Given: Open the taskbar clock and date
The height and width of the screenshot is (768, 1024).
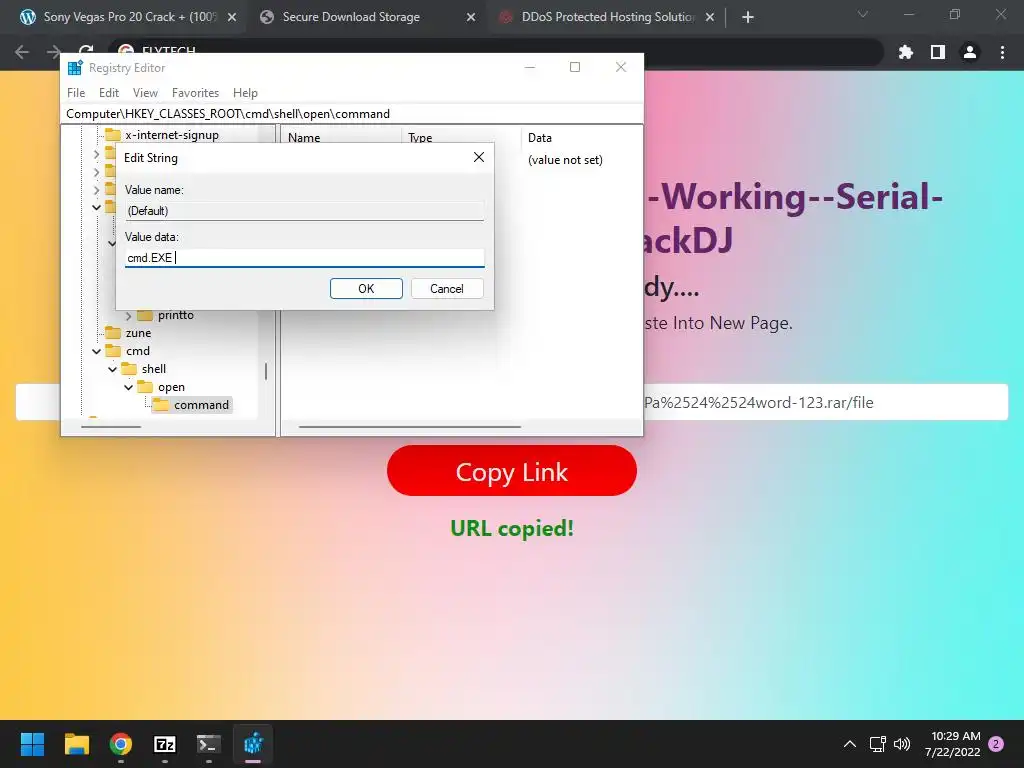Looking at the screenshot, I should [x=953, y=744].
